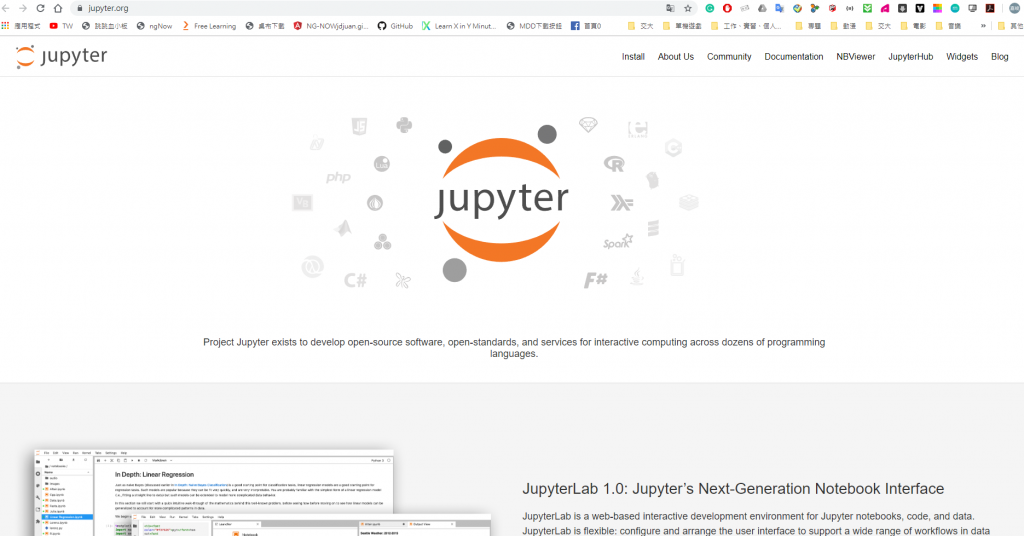1024x536 pixels.
Task: Open the Chrome profile avatar
Action: point(1015,8)
